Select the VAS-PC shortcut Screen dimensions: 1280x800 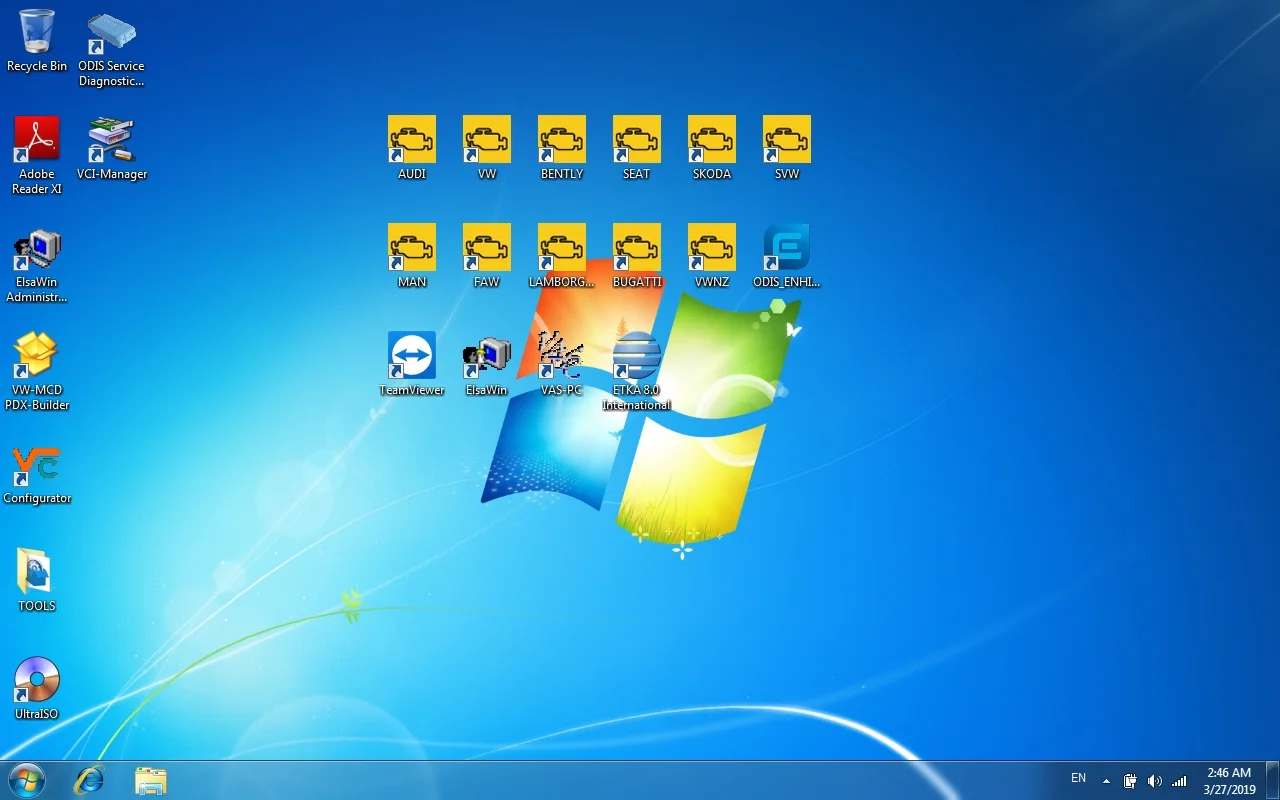point(562,364)
